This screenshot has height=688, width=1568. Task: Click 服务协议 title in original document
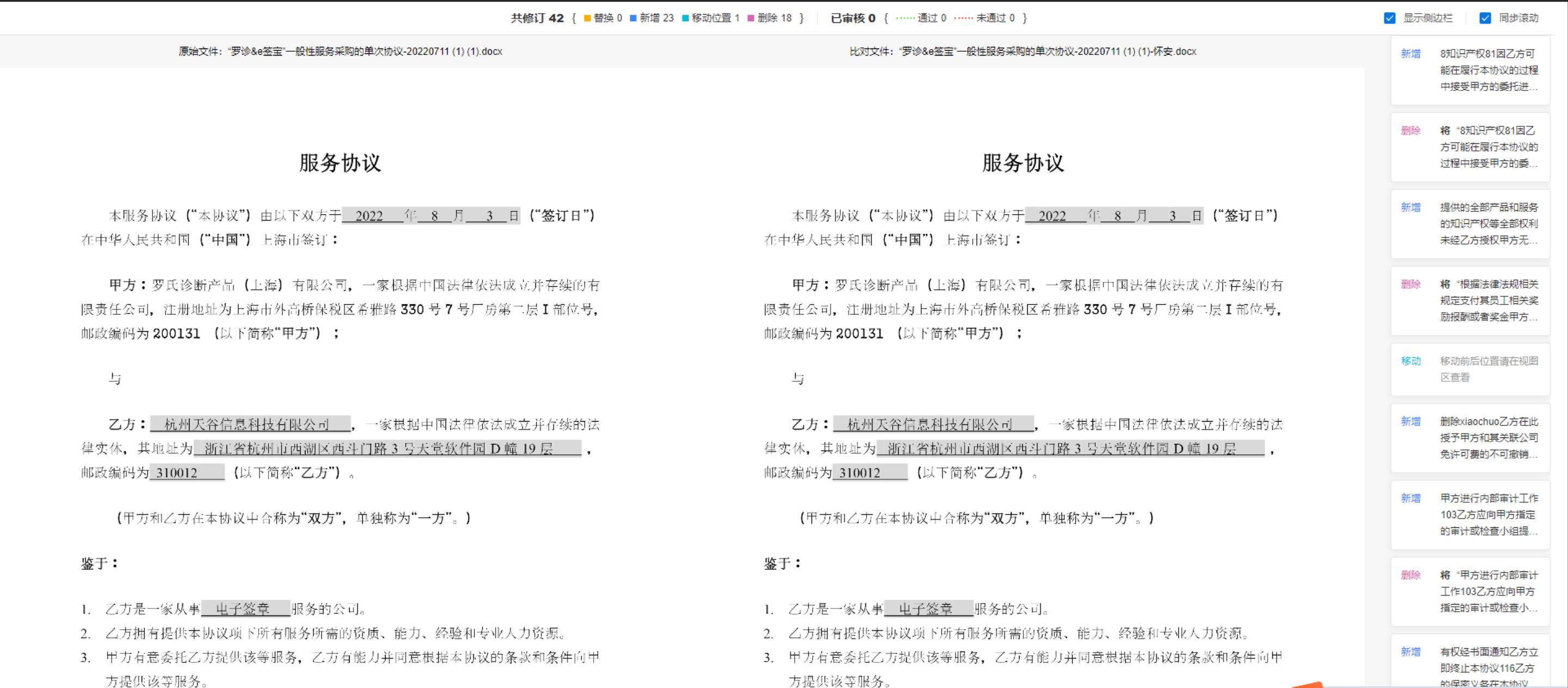[x=340, y=163]
